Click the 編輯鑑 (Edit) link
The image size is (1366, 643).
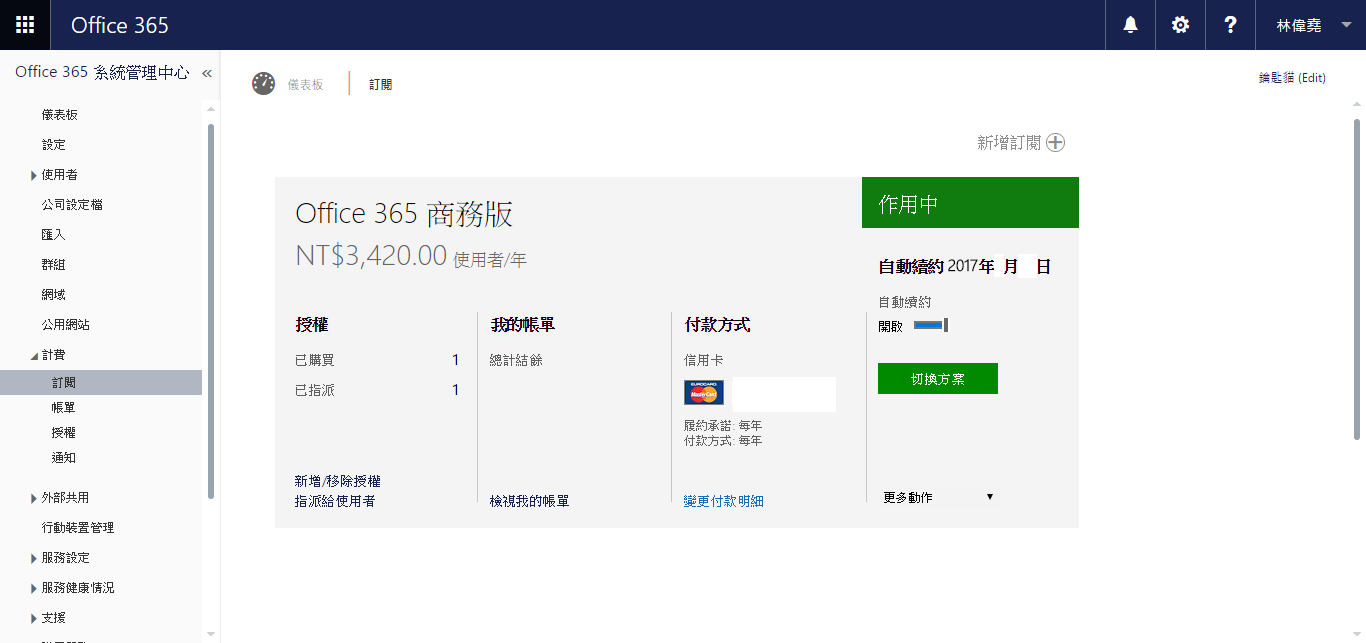click(1292, 78)
